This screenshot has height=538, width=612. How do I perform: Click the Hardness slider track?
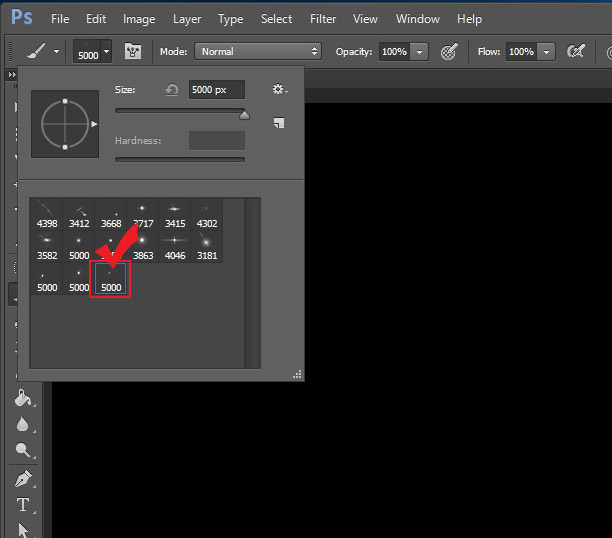click(180, 159)
